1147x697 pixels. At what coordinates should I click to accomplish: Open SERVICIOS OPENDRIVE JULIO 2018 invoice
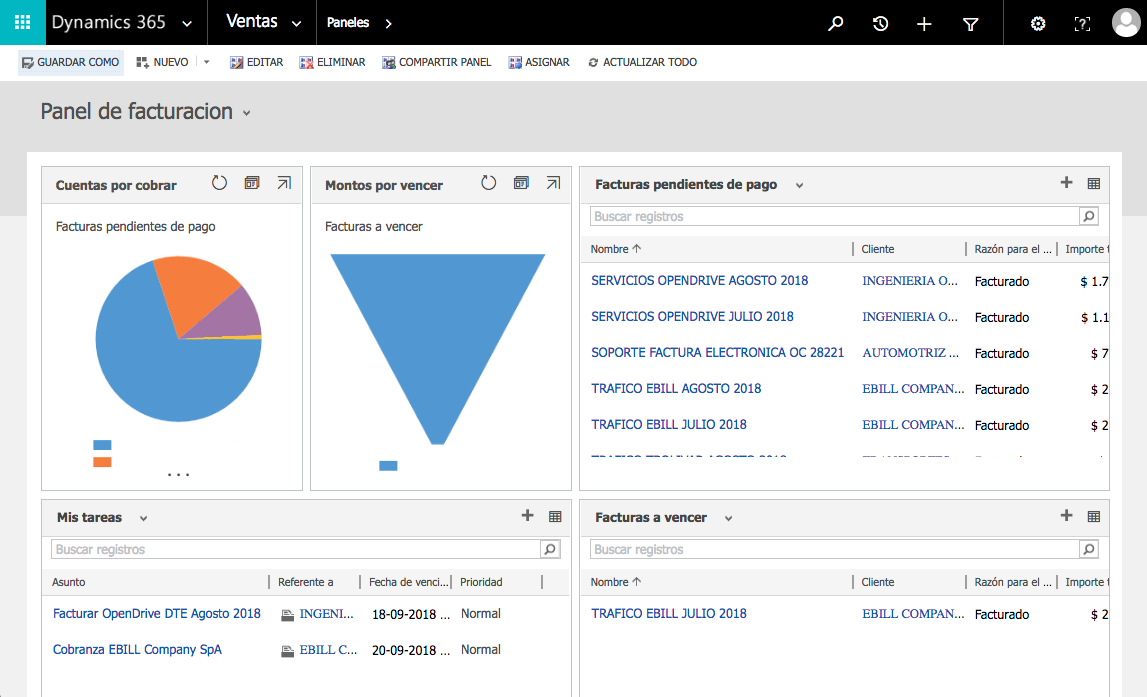coord(692,316)
